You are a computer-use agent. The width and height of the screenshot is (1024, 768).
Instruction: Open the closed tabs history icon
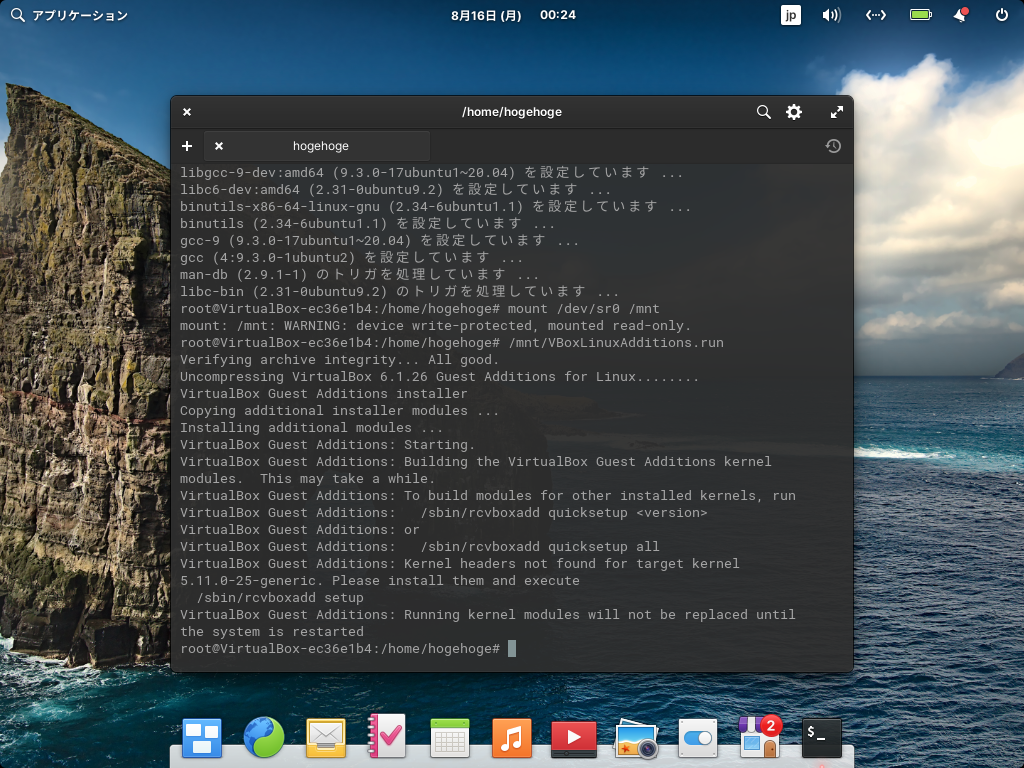click(x=833, y=146)
